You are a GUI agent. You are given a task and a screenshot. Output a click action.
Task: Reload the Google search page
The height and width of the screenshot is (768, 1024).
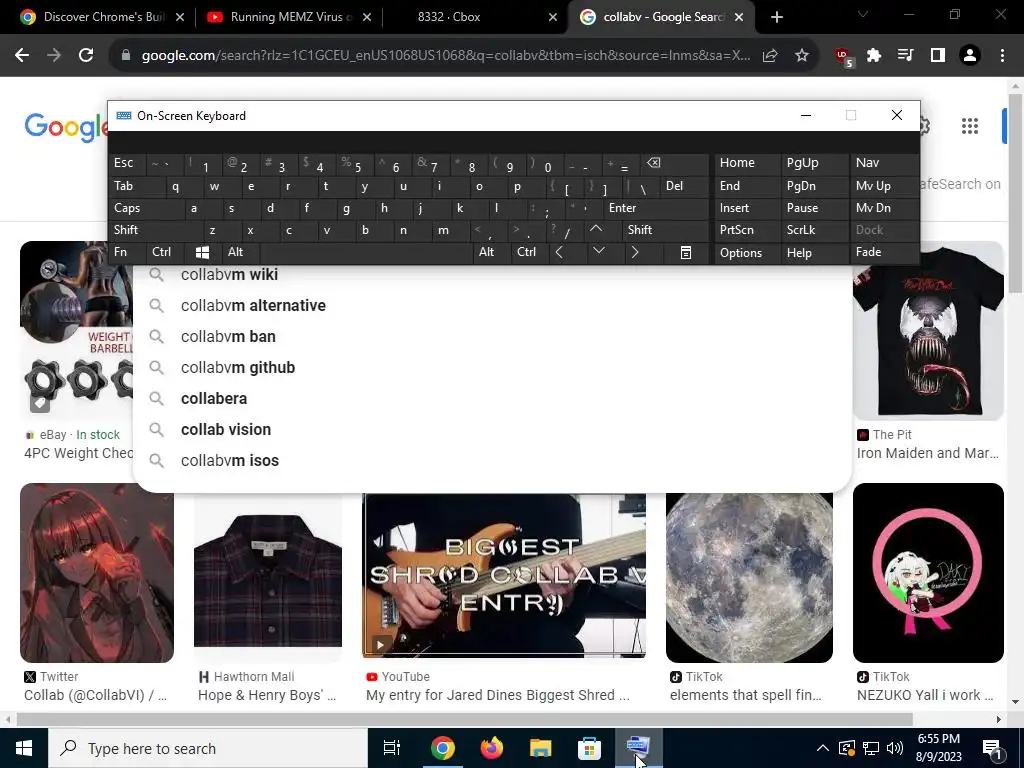(86, 56)
